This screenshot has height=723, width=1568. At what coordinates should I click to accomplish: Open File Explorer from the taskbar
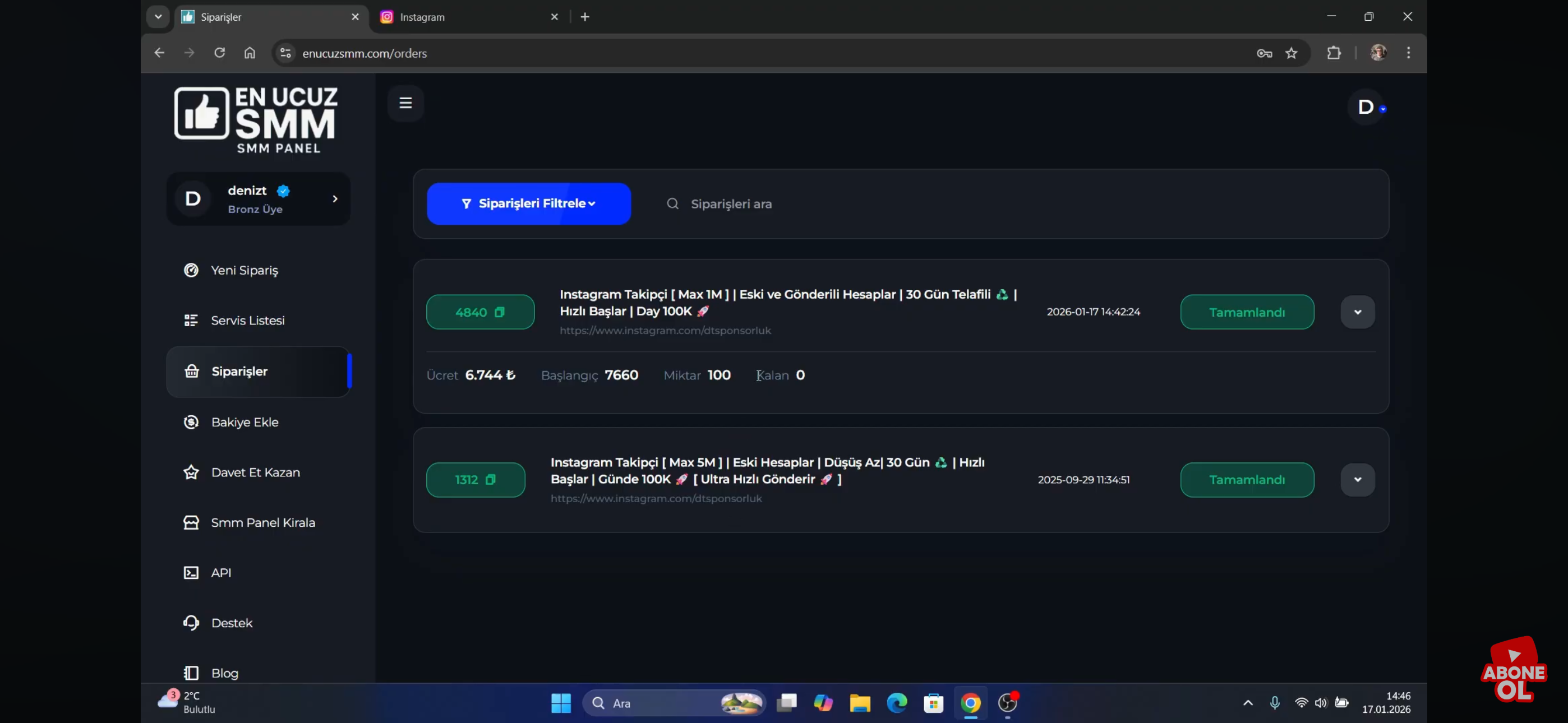pos(860,703)
